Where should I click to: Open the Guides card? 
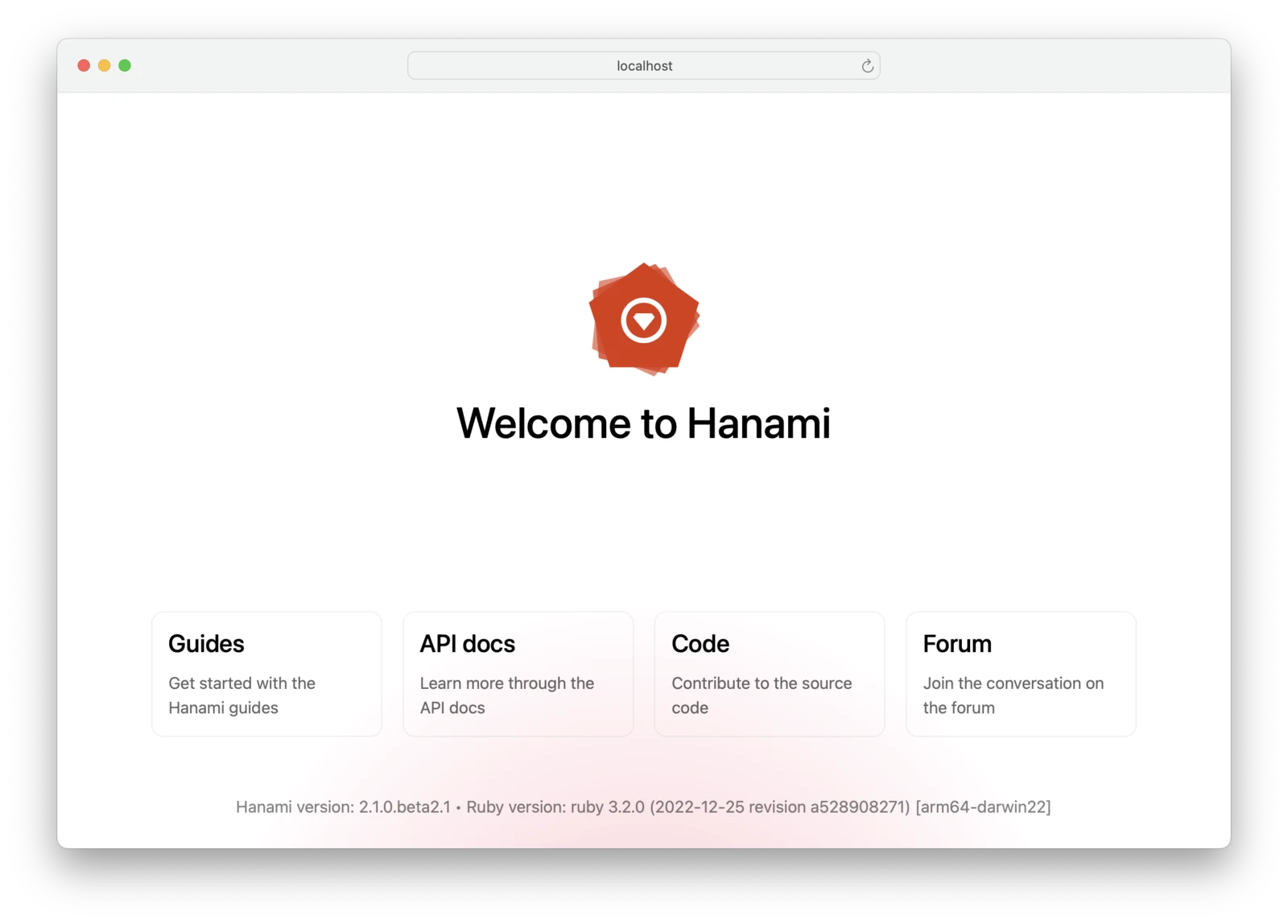[x=266, y=674]
